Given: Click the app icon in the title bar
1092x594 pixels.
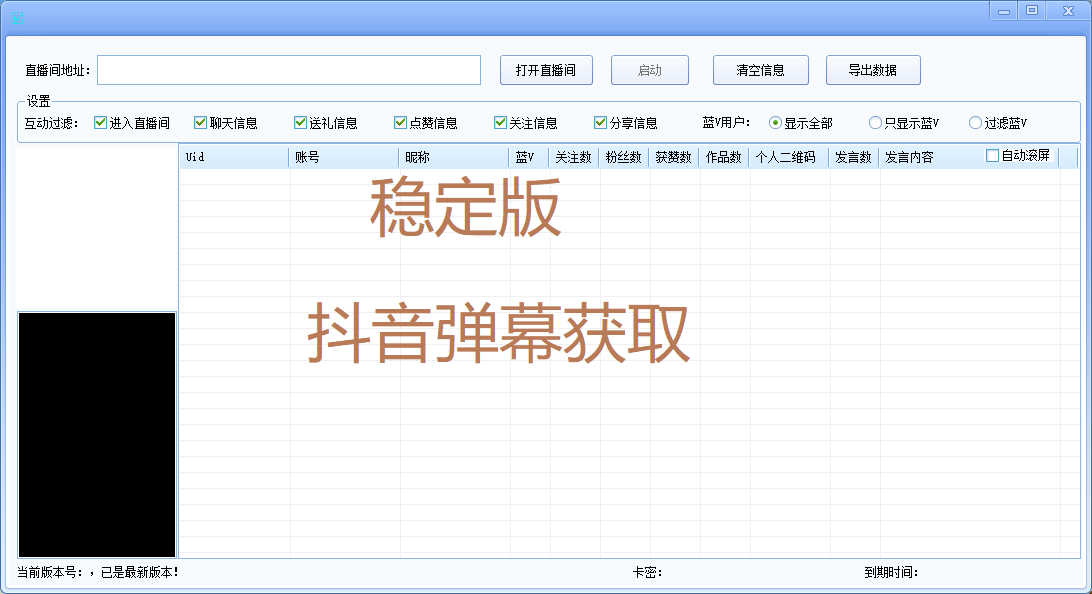Looking at the screenshot, I should point(17,18).
